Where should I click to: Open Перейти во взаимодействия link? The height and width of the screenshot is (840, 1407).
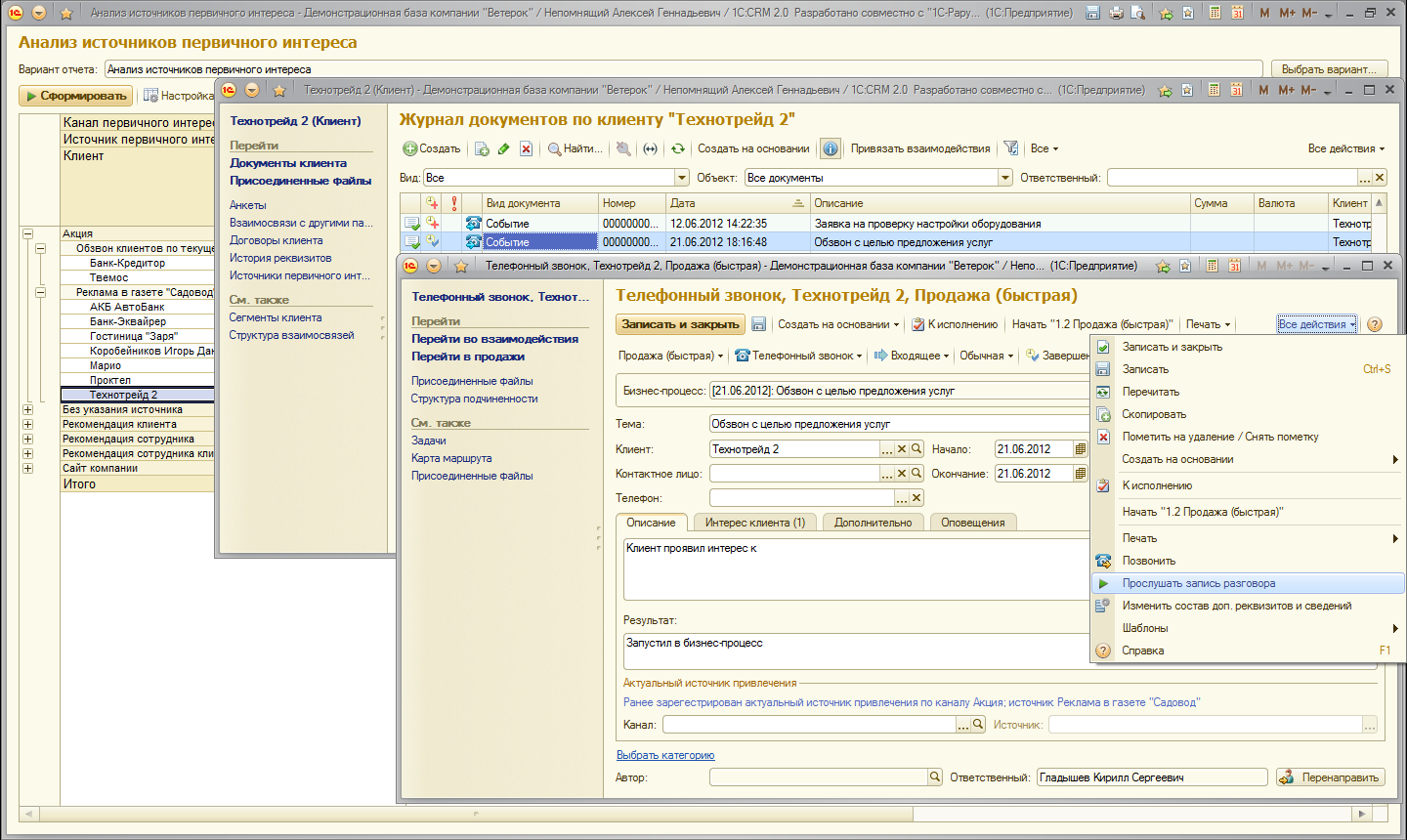[x=494, y=339]
